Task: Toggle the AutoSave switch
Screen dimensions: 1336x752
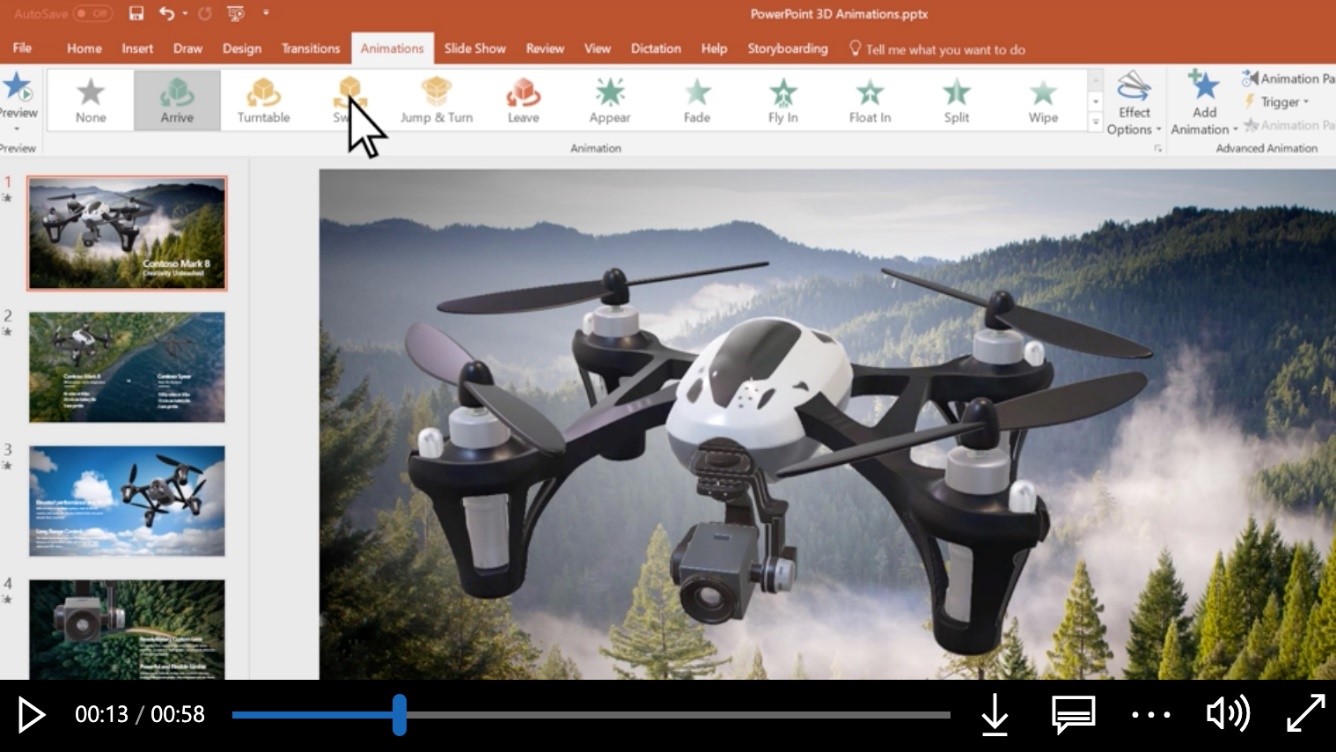Action: point(92,14)
